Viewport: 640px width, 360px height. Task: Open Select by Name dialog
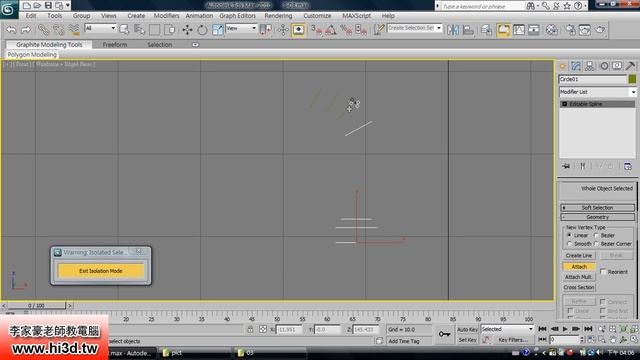[x=140, y=30]
